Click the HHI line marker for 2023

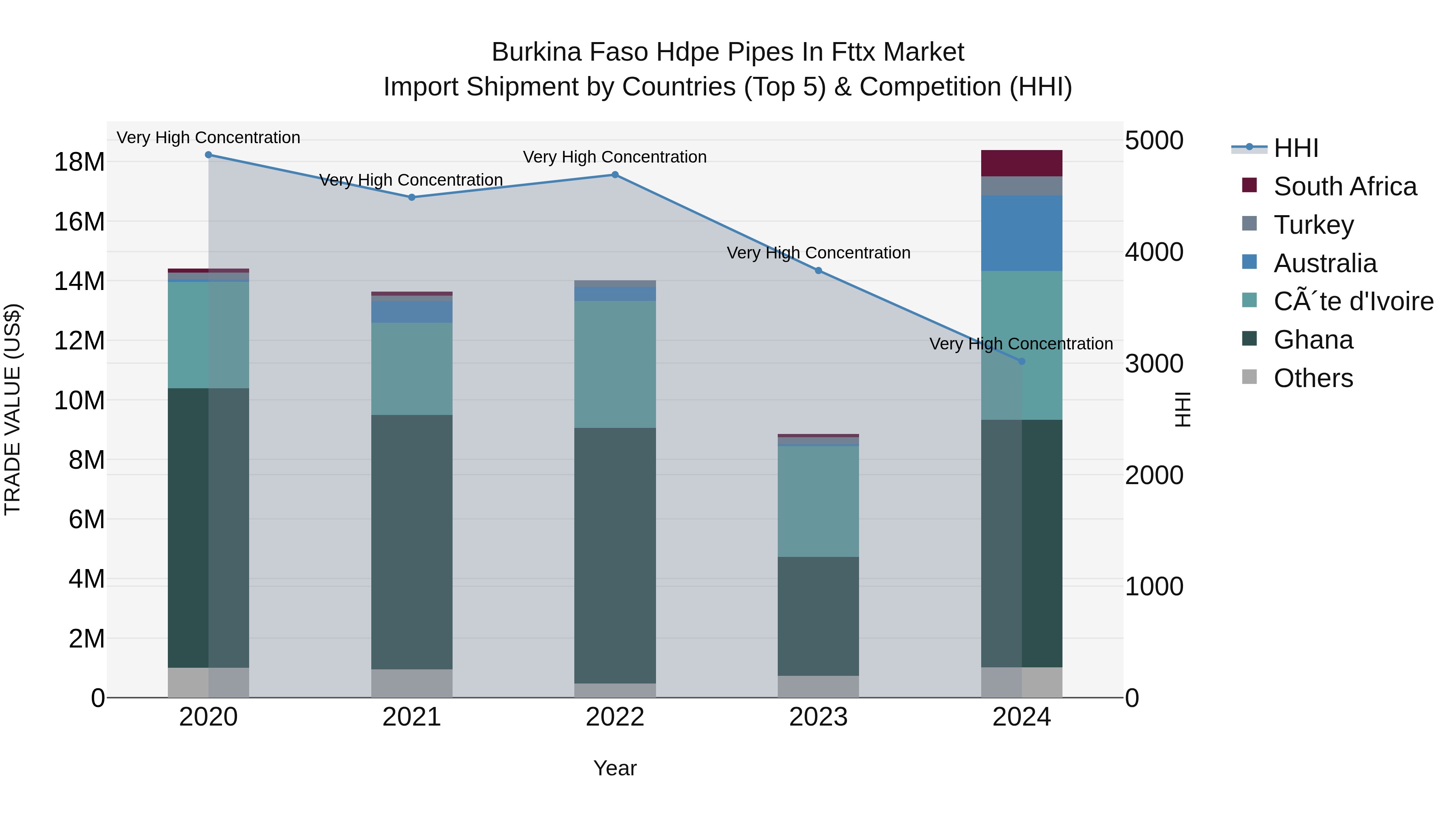(819, 271)
